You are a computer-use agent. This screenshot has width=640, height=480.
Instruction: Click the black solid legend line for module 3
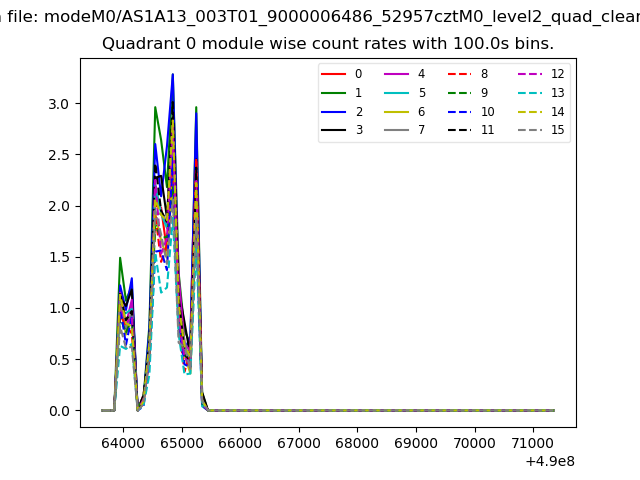(x=333, y=130)
